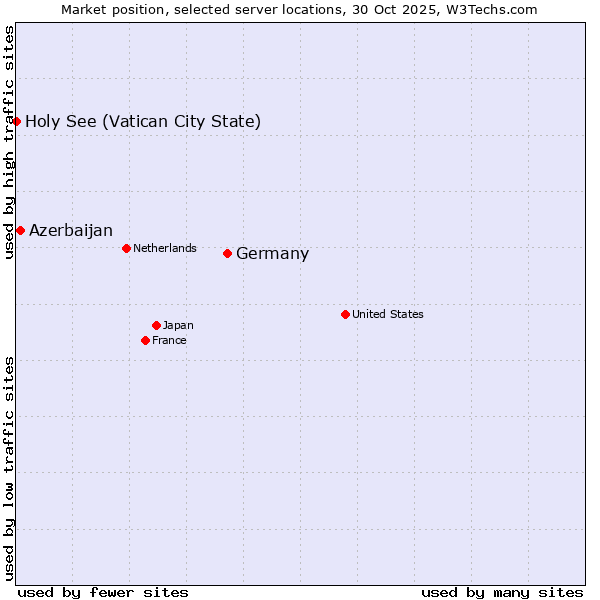Click the 'used by high traffic sites' axis label

click(9, 142)
